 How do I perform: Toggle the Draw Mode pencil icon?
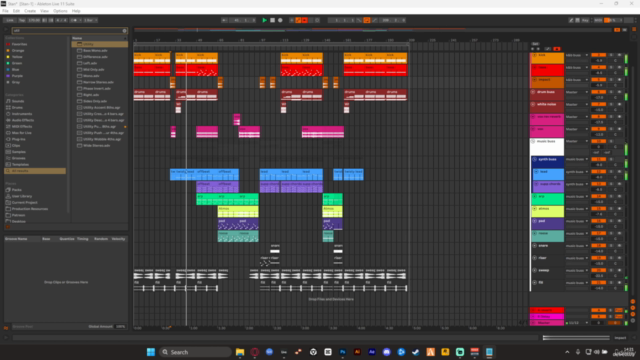pyautogui.click(x=571, y=20)
